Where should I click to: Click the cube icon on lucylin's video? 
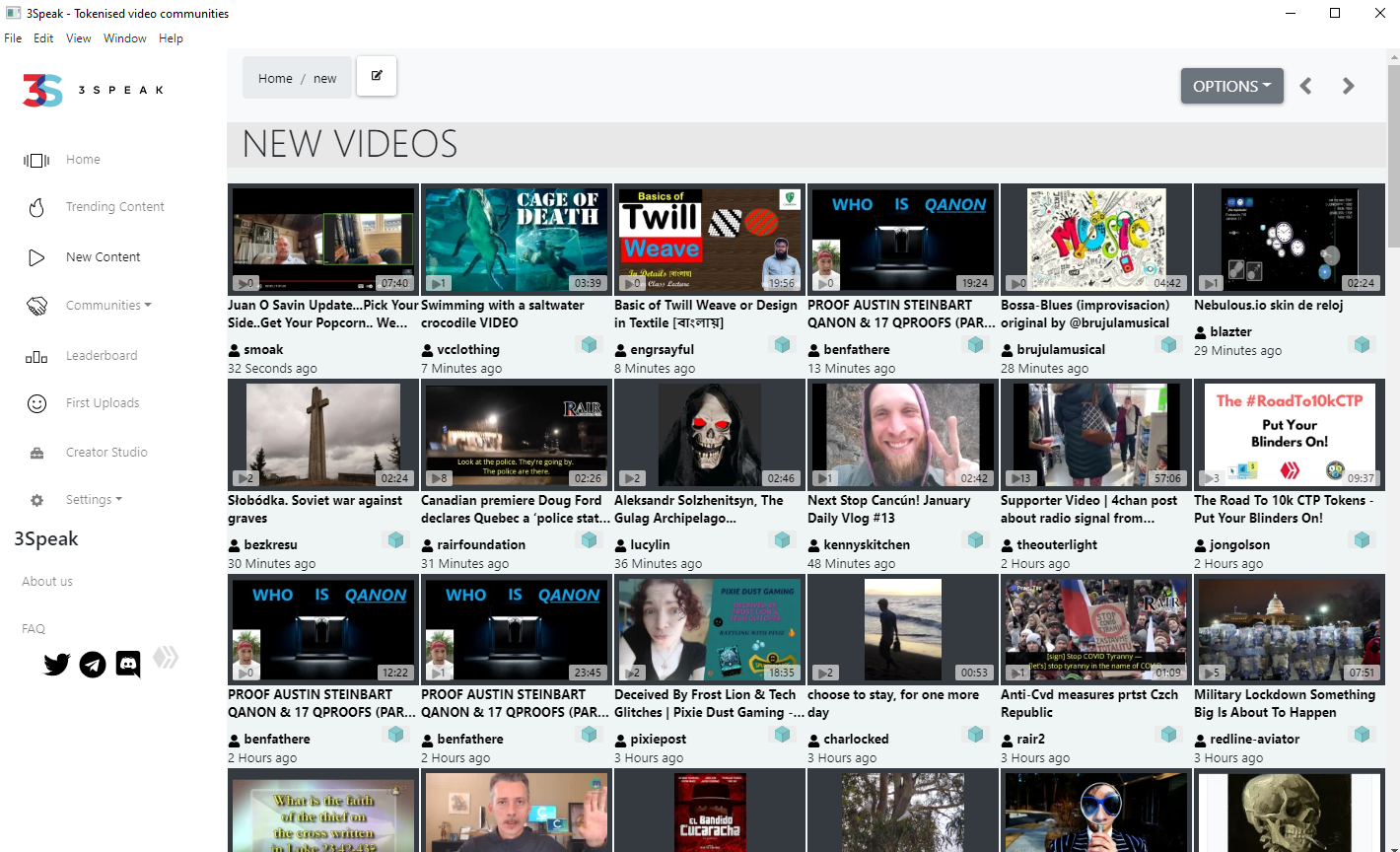click(x=782, y=539)
